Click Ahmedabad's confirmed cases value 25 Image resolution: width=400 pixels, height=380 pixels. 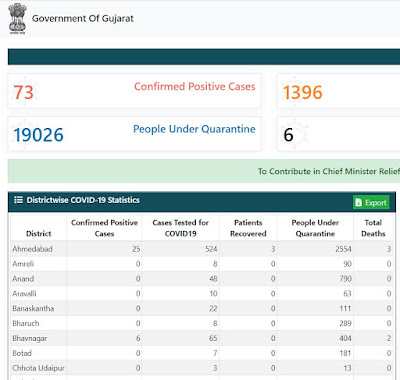[136, 249]
